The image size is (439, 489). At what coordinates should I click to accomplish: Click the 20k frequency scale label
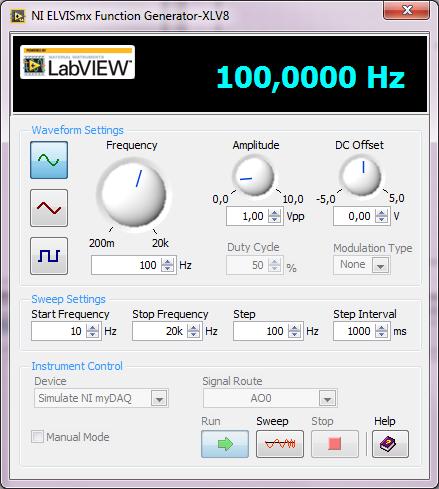pos(160,243)
